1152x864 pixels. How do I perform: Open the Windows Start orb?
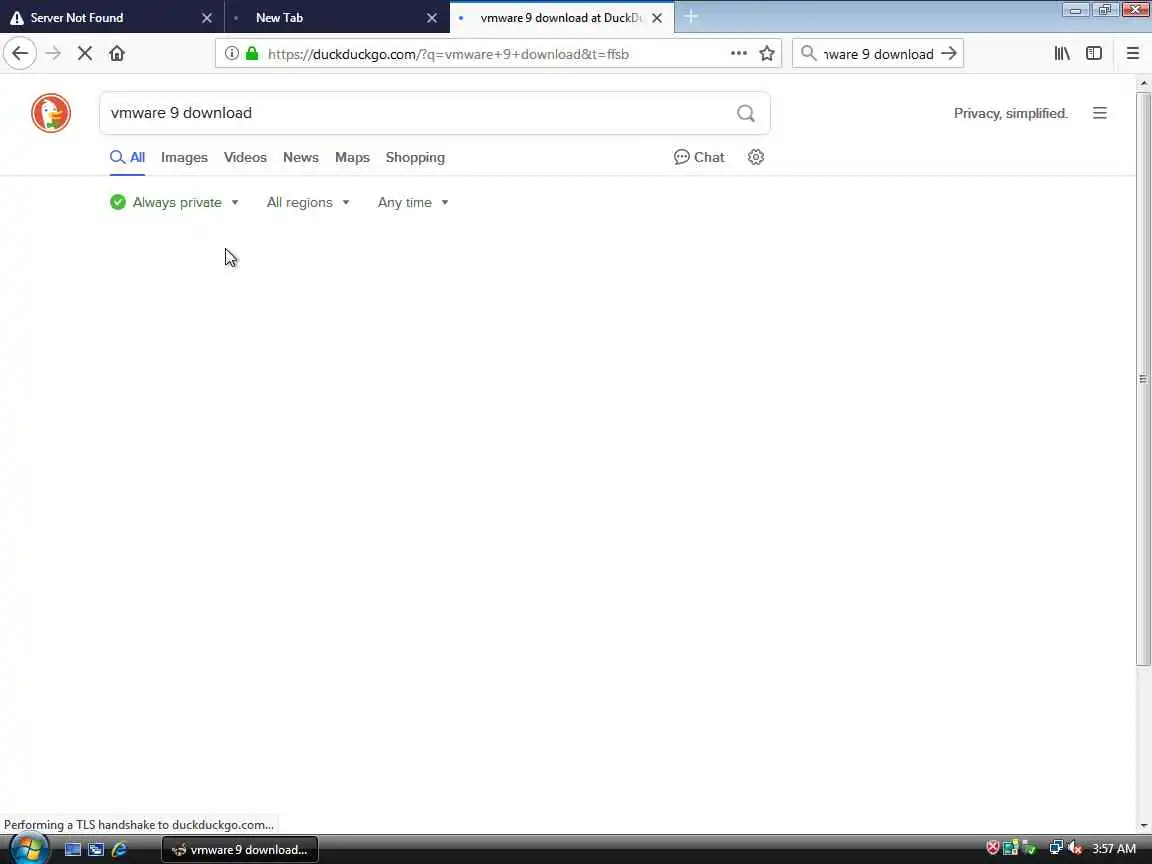[x=29, y=849]
